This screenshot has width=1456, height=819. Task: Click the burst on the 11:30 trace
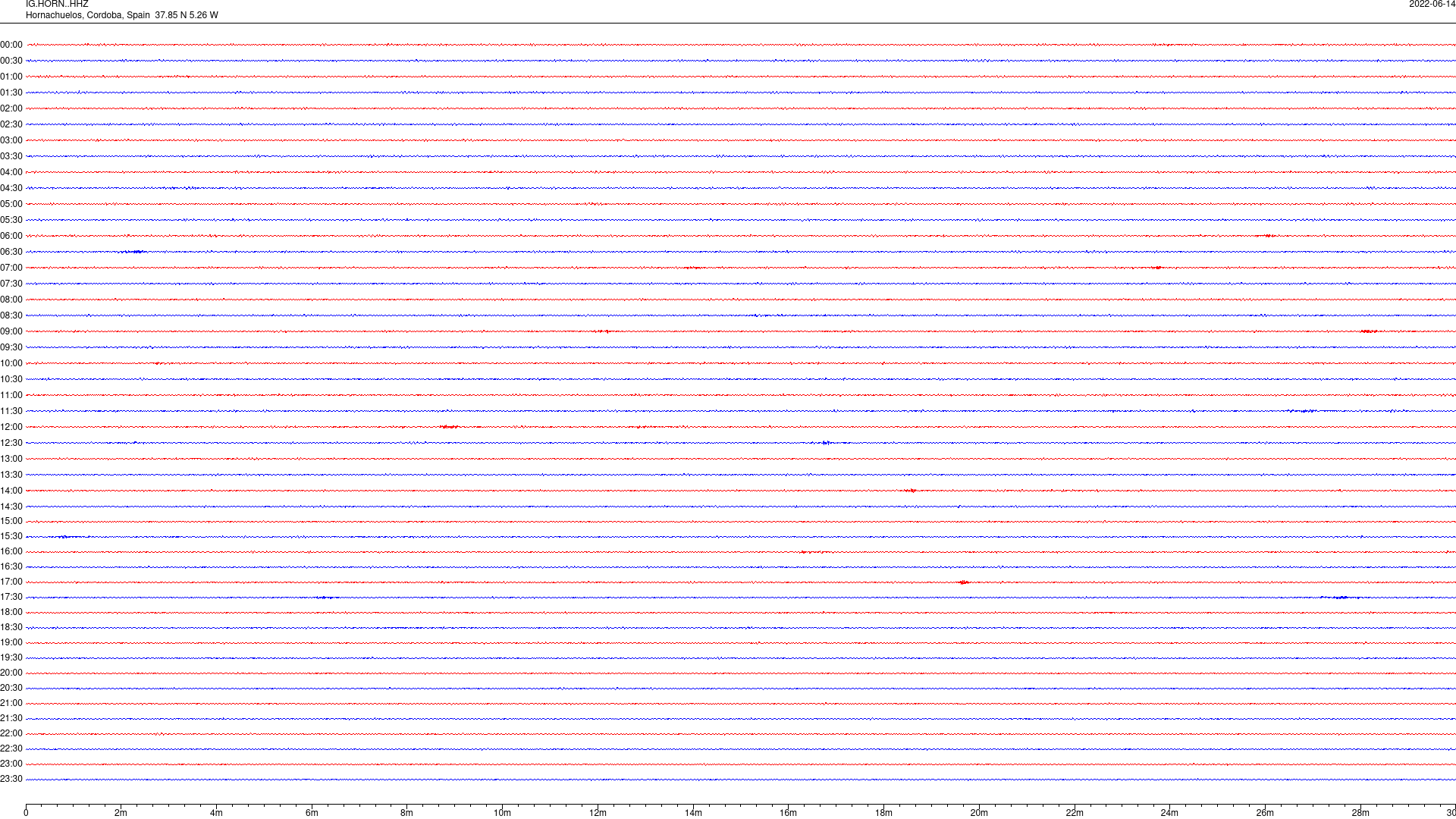click(1303, 411)
